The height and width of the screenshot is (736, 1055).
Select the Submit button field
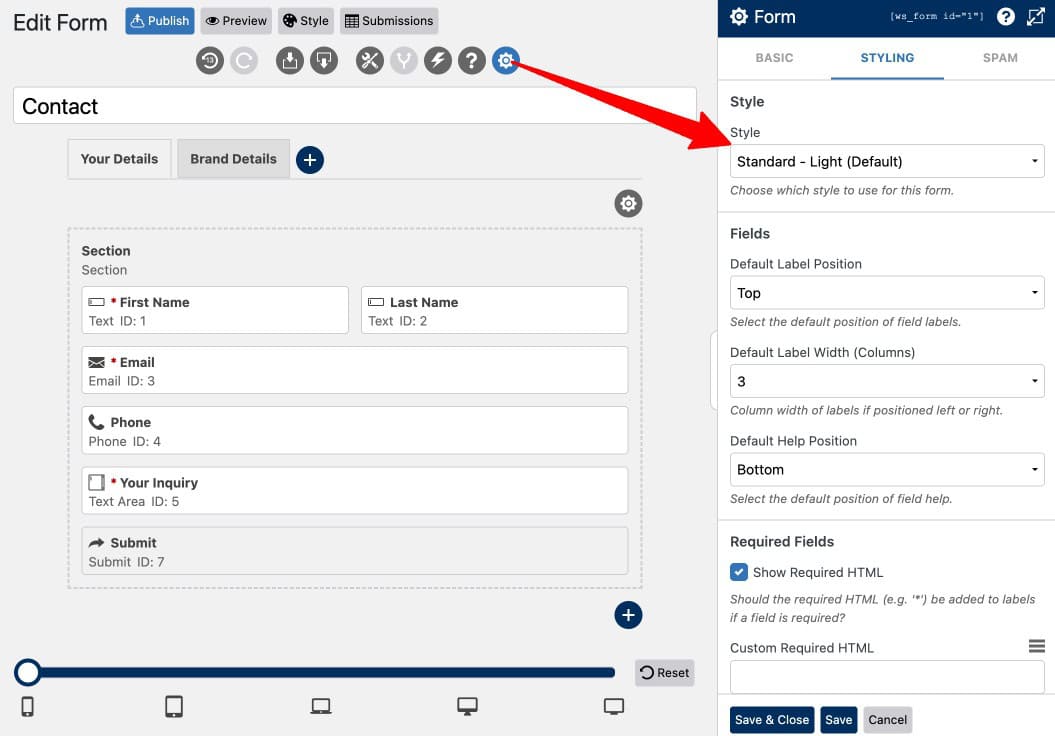click(355, 551)
